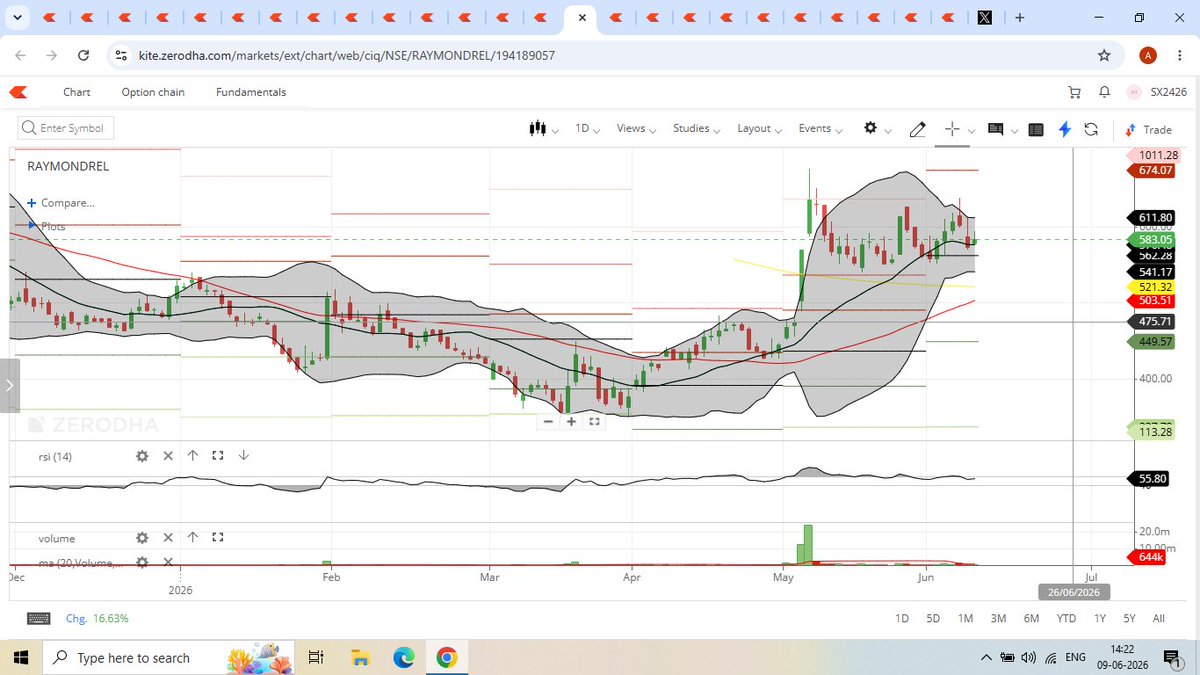Image resolution: width=1200 pixels, height=675 pixels.
Task: Select the 1M range button
Action: point(965,619)
